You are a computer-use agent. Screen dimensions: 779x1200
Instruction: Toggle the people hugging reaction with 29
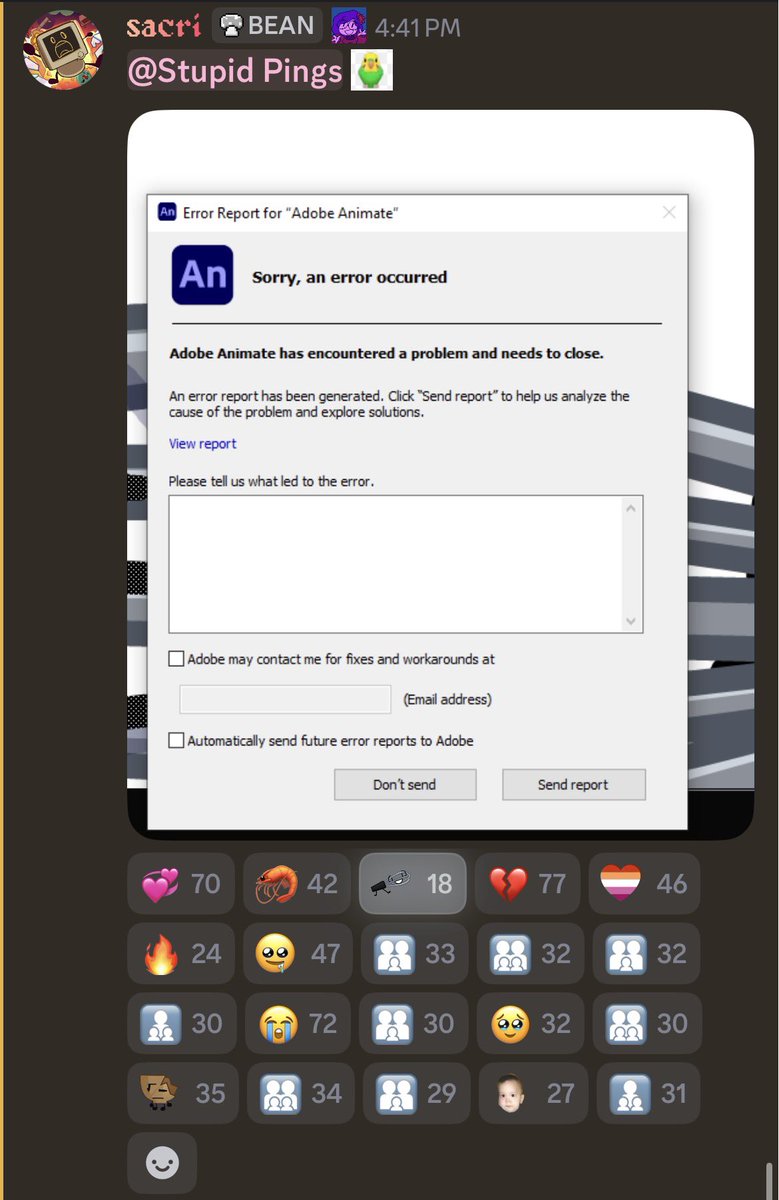[416, 1094]
